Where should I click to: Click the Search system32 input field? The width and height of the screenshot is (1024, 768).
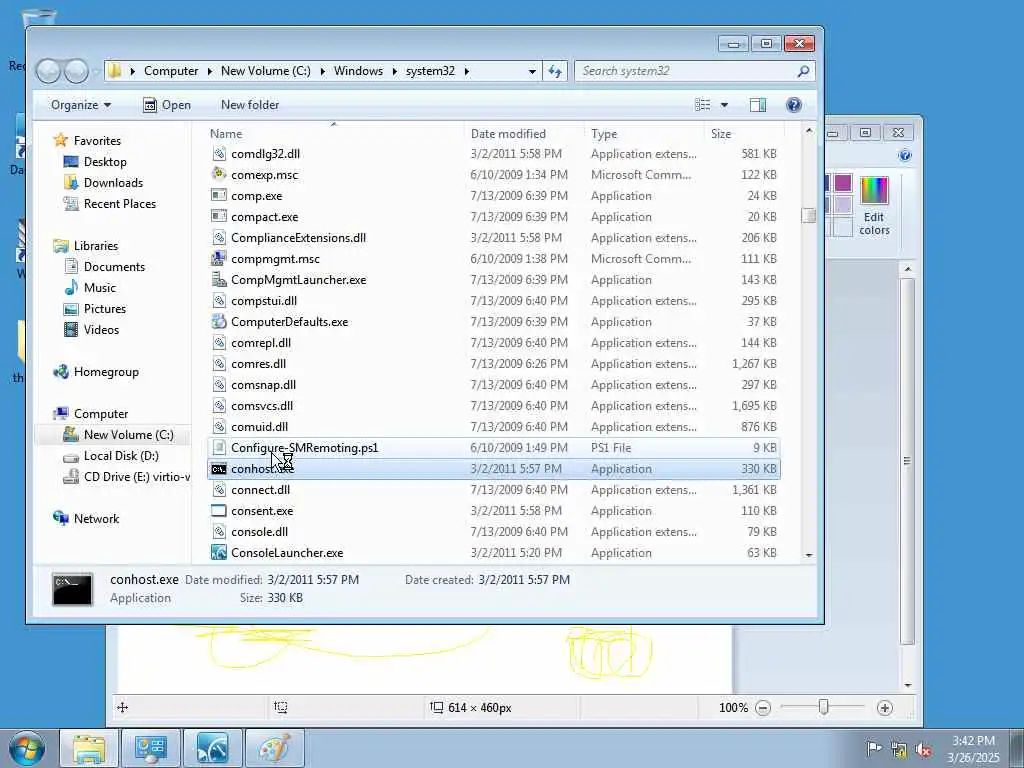(x=687, y=71)
